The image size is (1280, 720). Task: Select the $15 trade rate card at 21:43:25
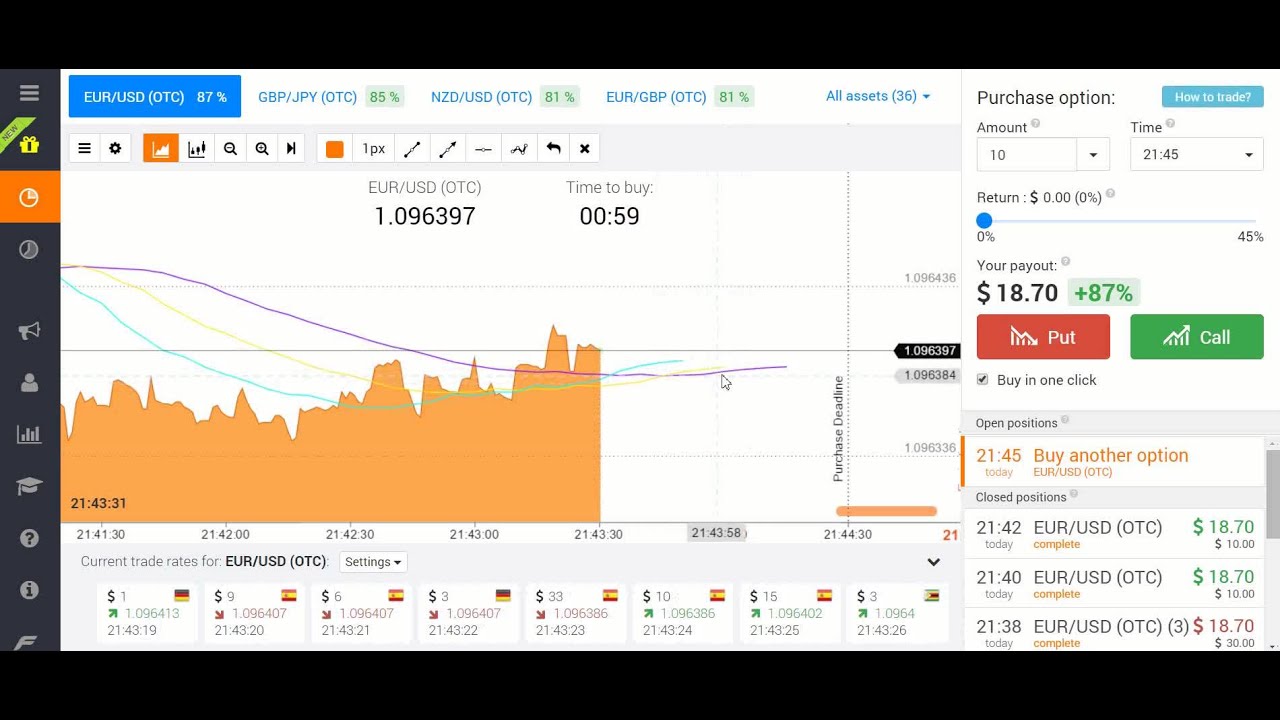789,613
